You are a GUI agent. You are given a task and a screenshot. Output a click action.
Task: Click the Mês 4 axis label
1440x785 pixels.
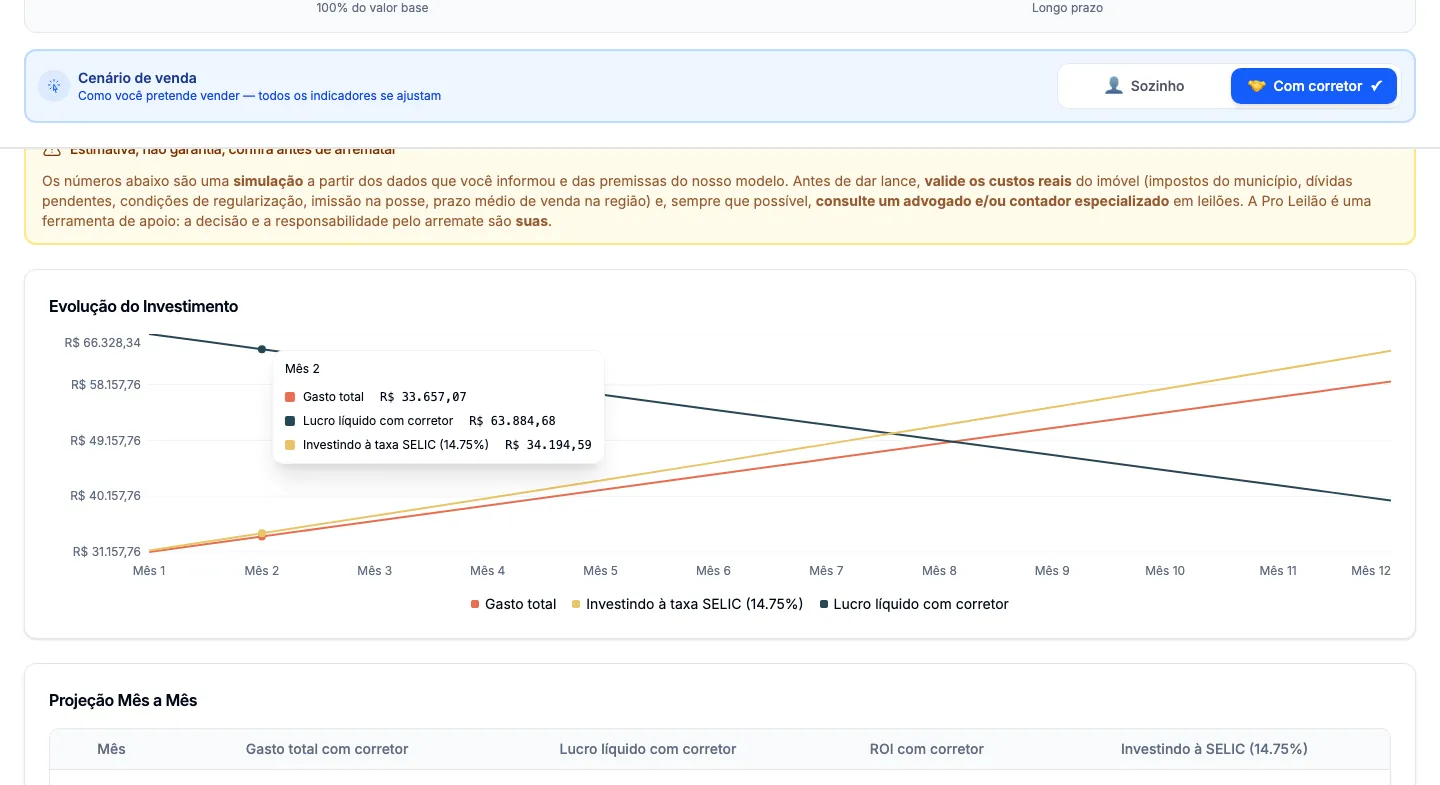pyautogui.click(x=488, y=571)
